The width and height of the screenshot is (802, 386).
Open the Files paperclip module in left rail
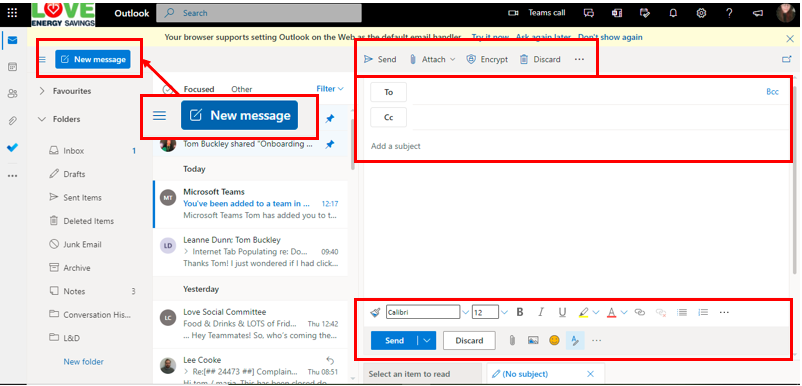point(12,121)
